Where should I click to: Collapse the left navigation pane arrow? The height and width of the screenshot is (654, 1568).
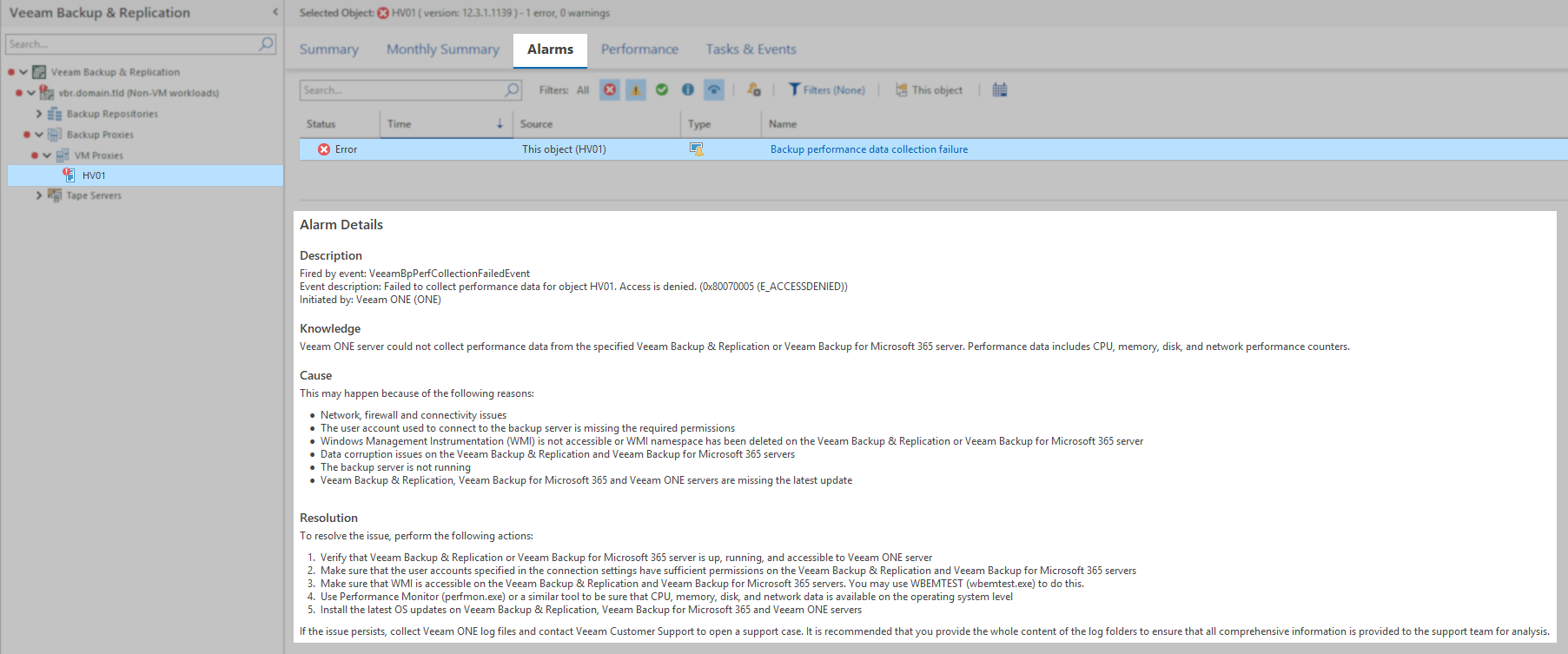tap(275, 12)
